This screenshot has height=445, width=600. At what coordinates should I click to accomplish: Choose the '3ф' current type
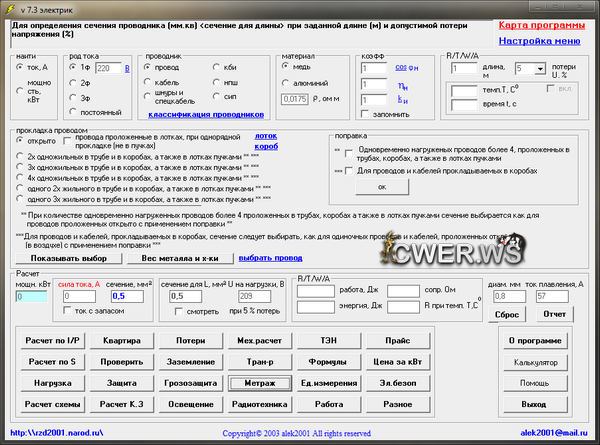point(73,98)
